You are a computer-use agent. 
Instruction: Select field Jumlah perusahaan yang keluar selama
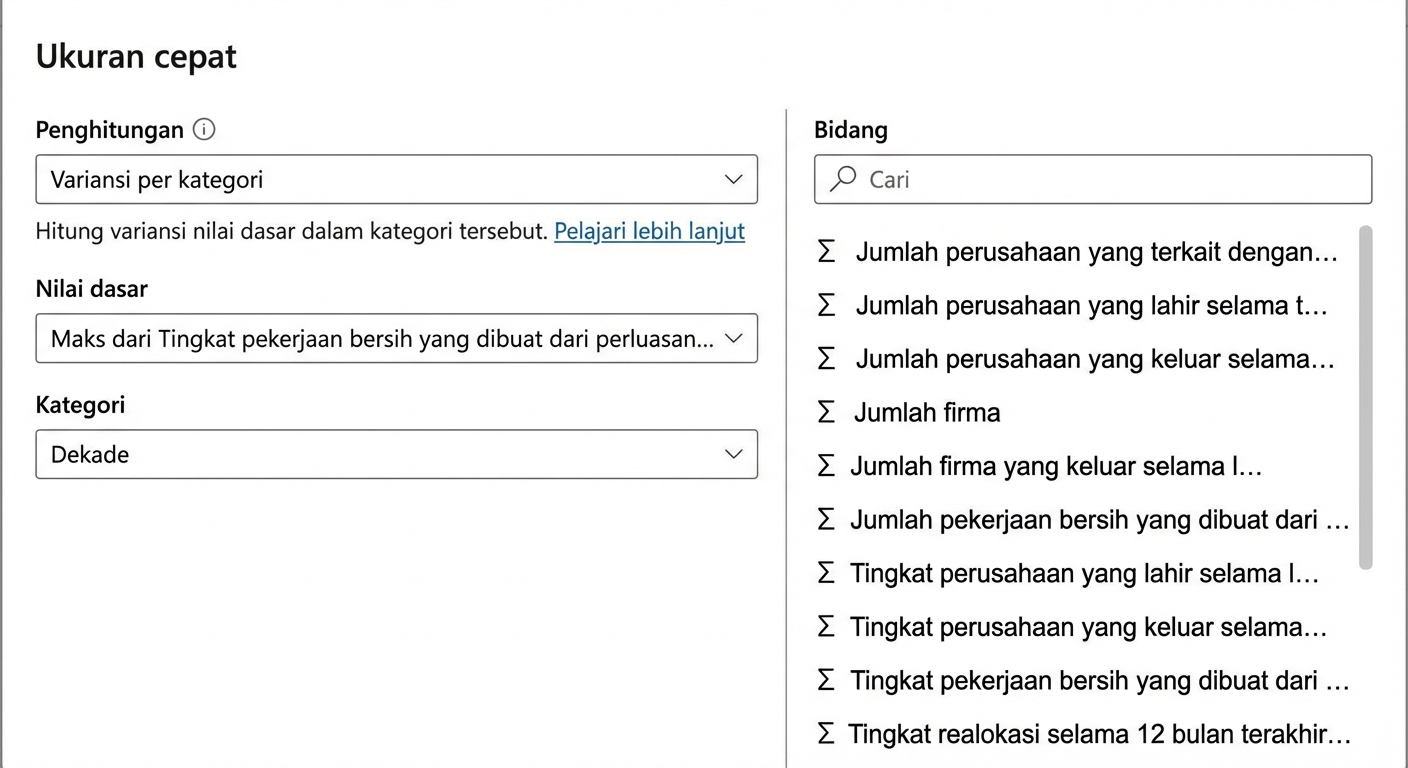click(1094, 360)
